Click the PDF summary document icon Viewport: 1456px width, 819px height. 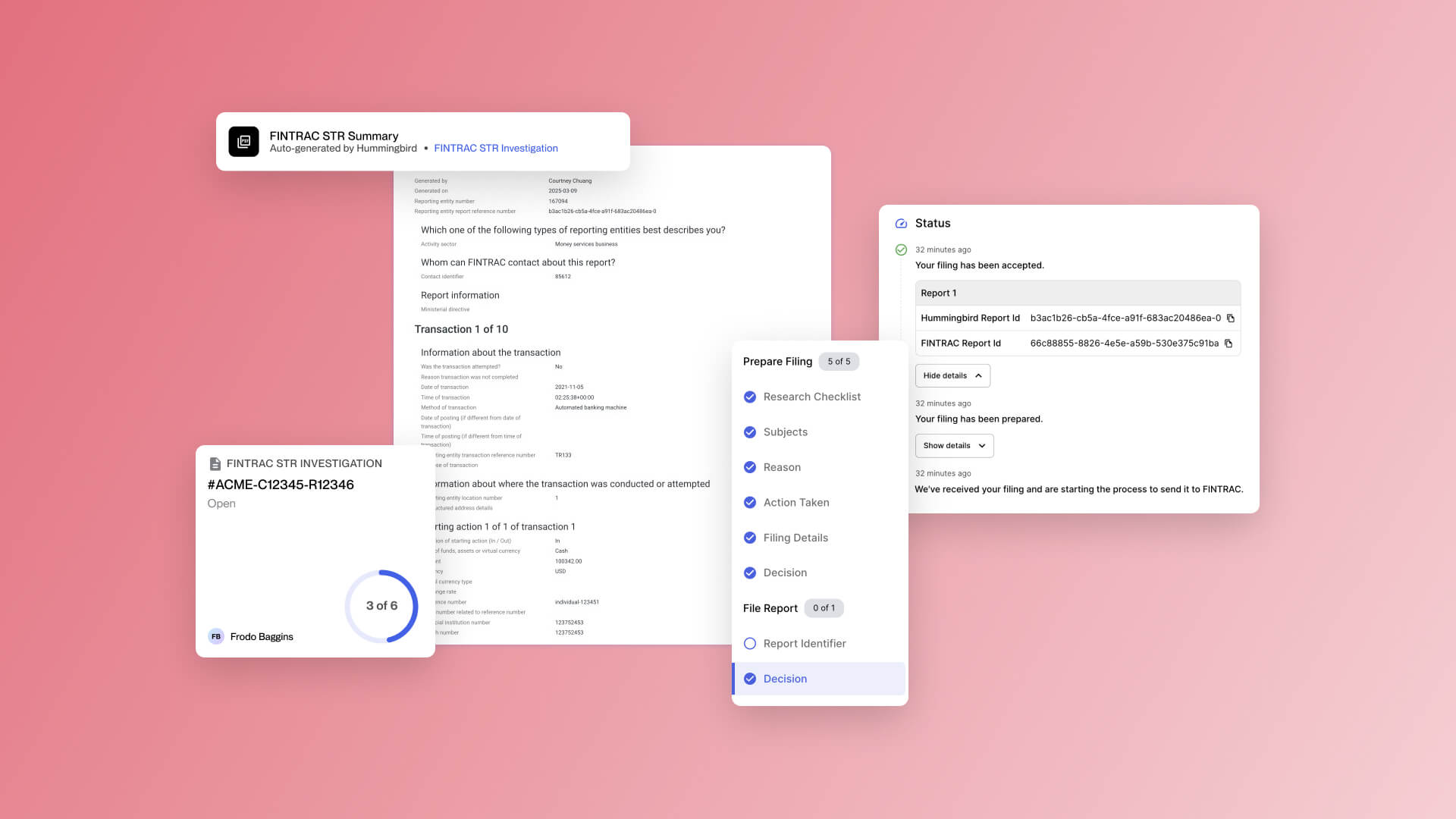point(243,142)
